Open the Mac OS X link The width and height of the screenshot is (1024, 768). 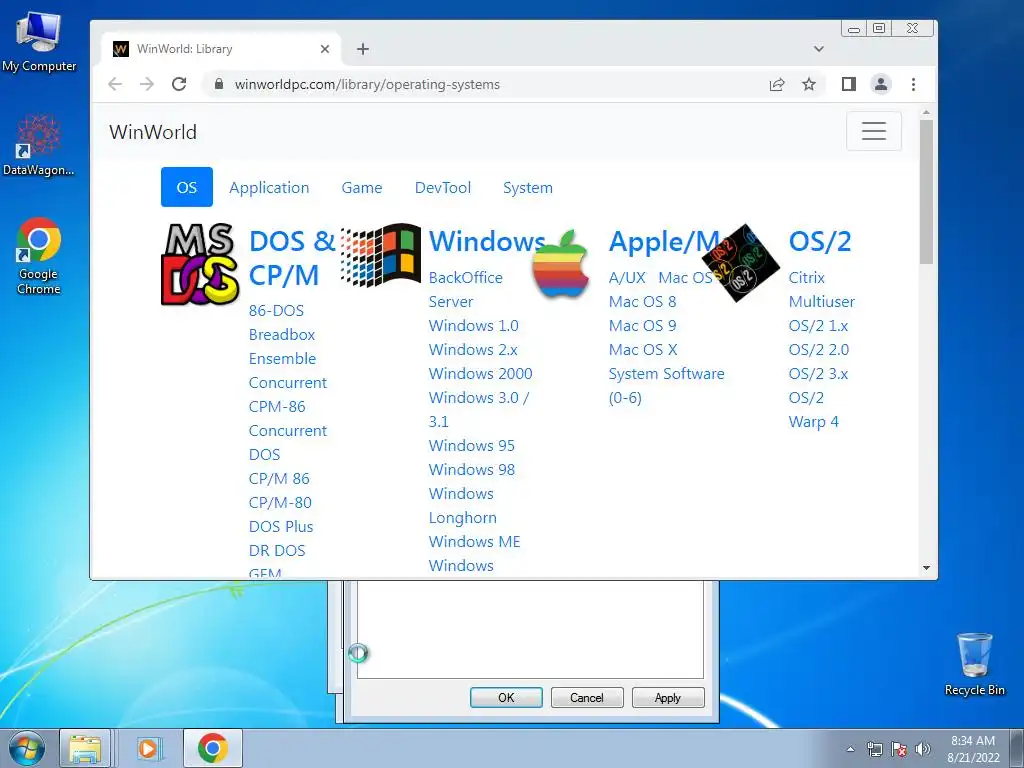tap(643, 350)
